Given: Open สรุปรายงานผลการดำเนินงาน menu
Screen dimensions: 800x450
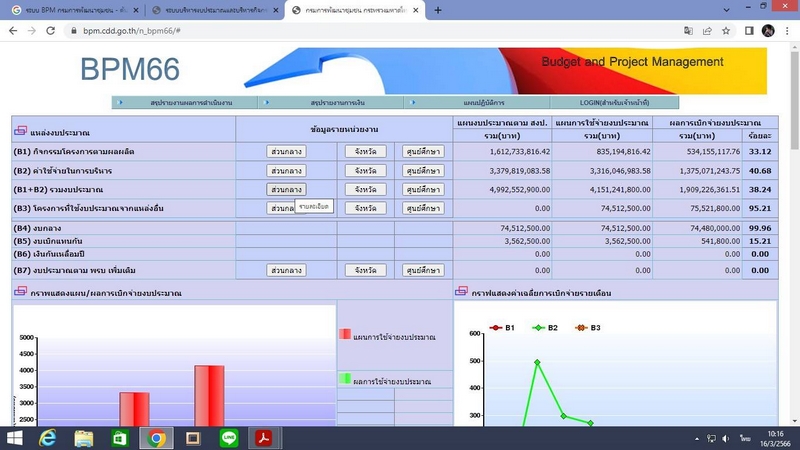Looking at the screenshot, I should click(x=185, y=103).
